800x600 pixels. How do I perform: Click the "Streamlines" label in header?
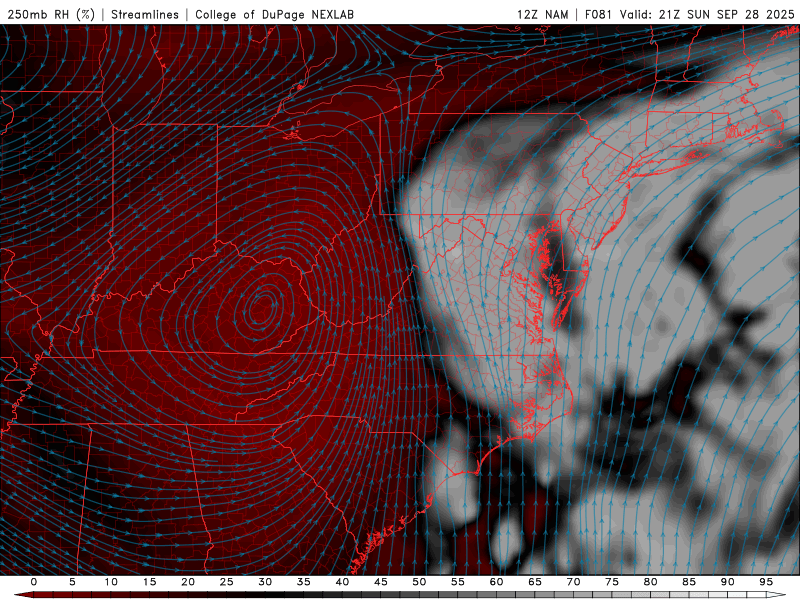click(x=145, y=14)
